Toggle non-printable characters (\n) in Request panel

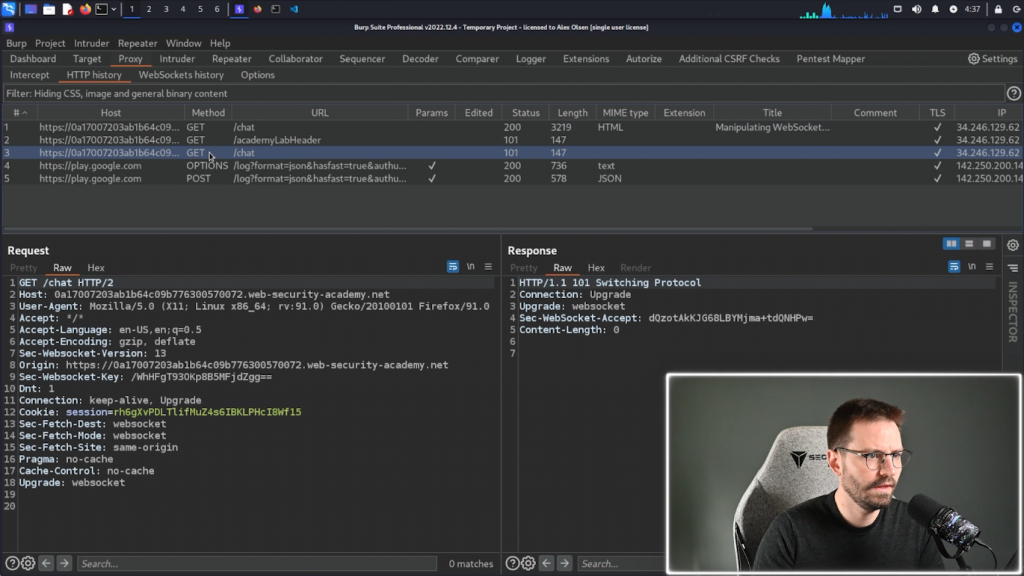click(471, 267)
